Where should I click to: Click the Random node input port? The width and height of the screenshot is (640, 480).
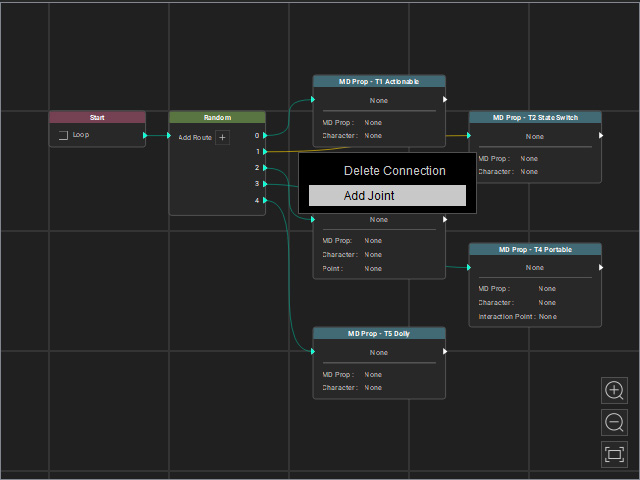point(169,135)
